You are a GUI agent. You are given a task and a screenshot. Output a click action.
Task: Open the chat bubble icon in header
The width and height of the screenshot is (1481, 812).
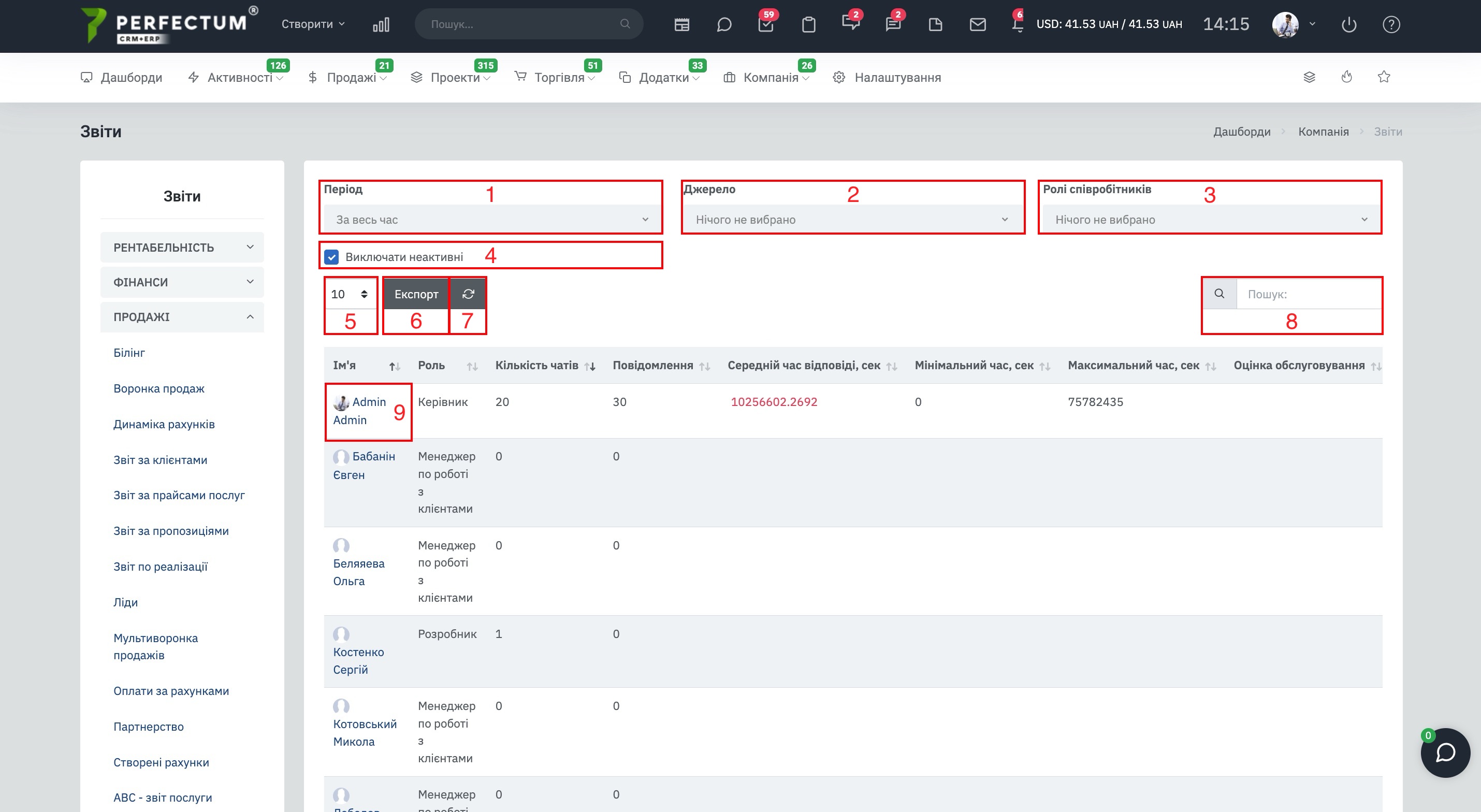click(724, 25)
